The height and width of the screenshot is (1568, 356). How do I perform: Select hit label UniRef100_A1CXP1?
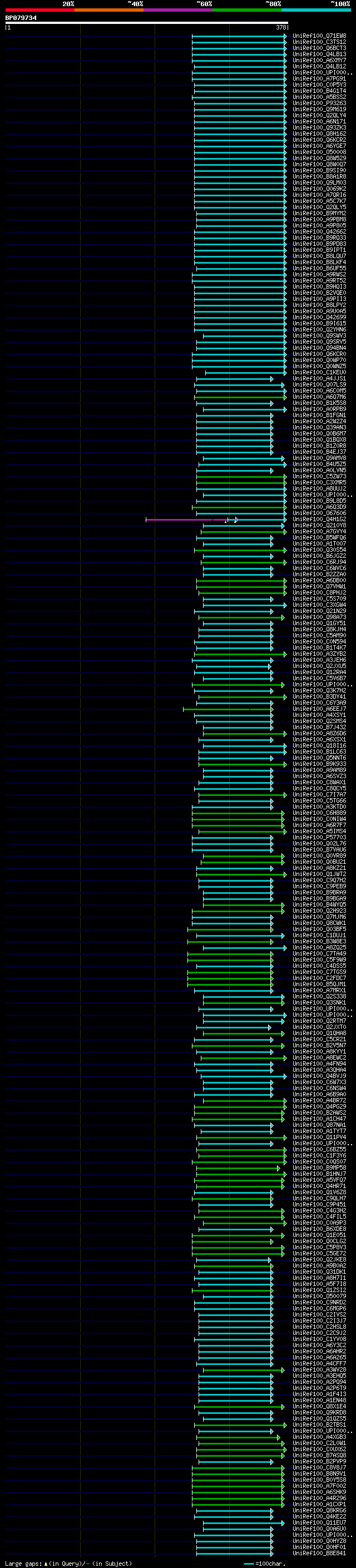(x=319, y=1504)
